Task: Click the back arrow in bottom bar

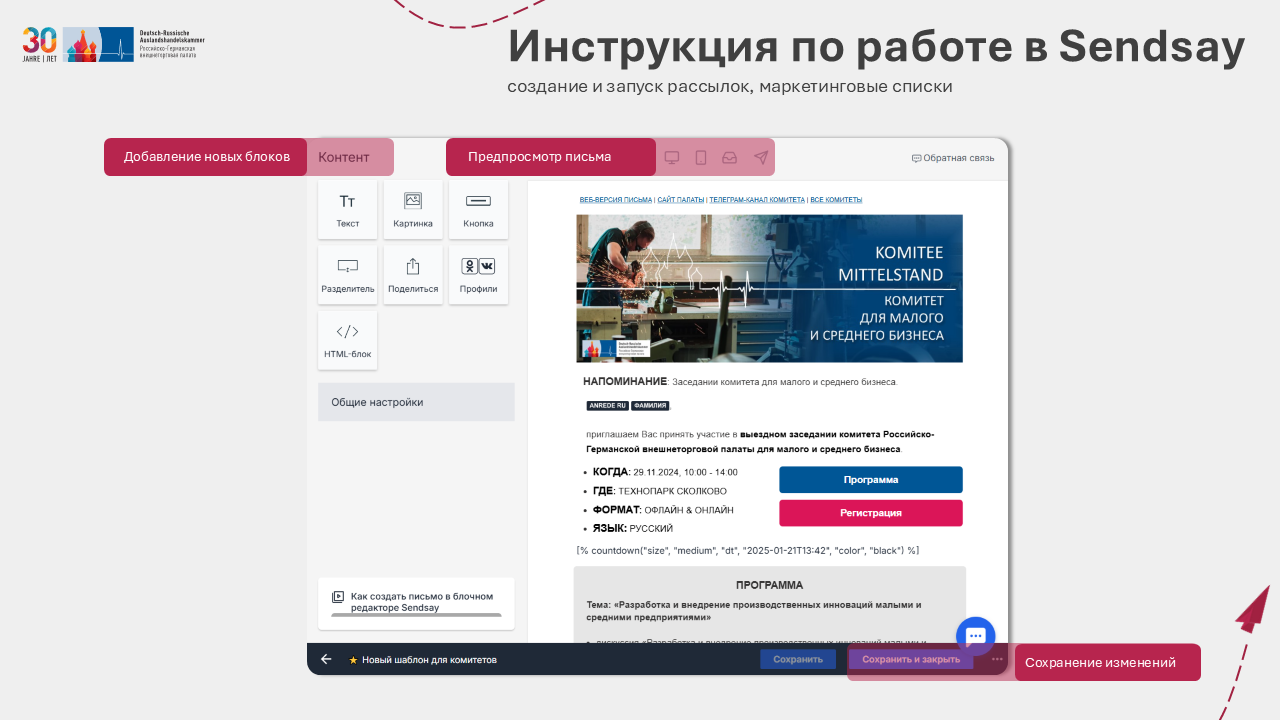Action: click(x=326, y=659)
